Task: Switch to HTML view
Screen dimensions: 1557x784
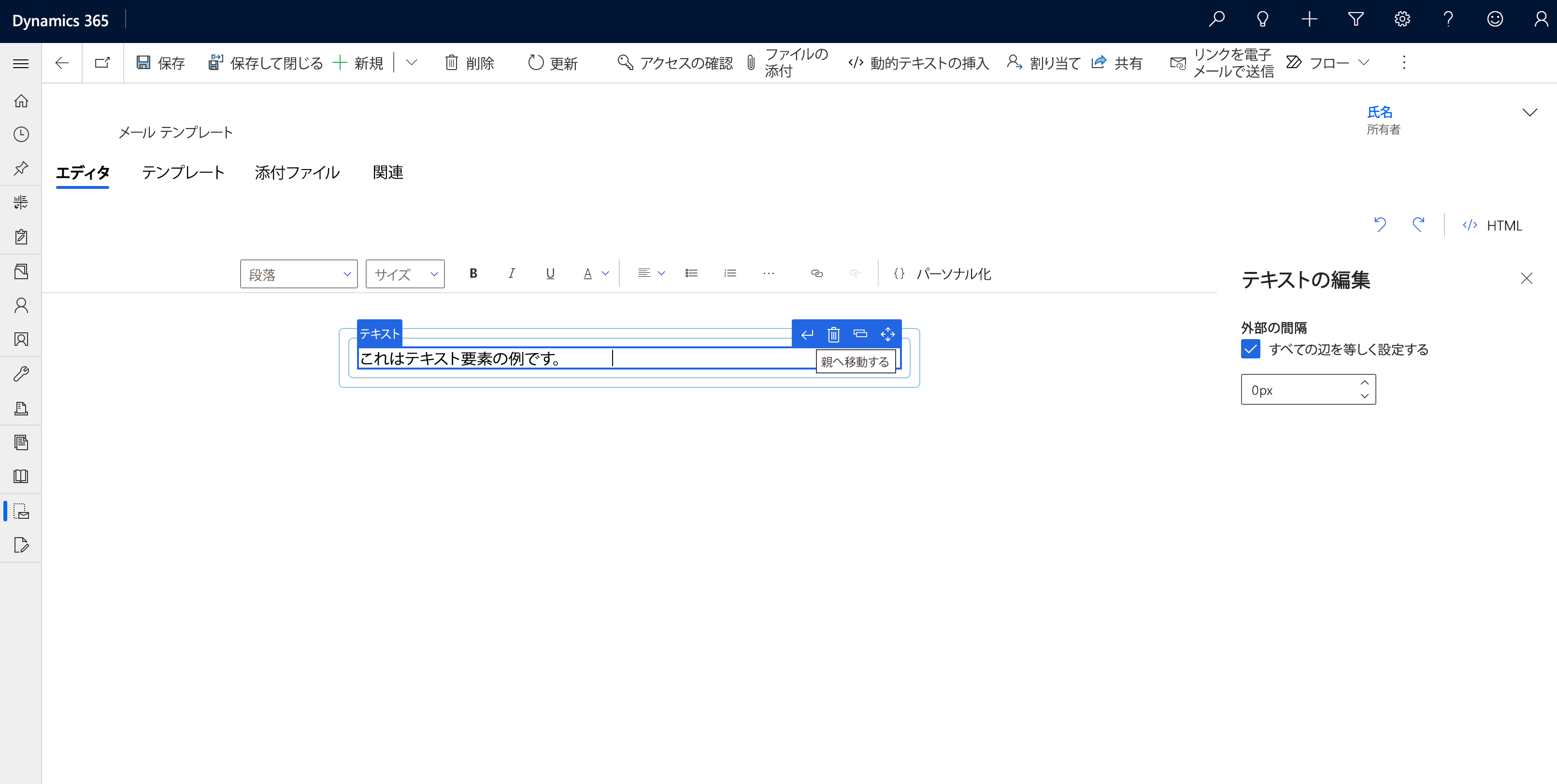Action: tap(1492, 226)
